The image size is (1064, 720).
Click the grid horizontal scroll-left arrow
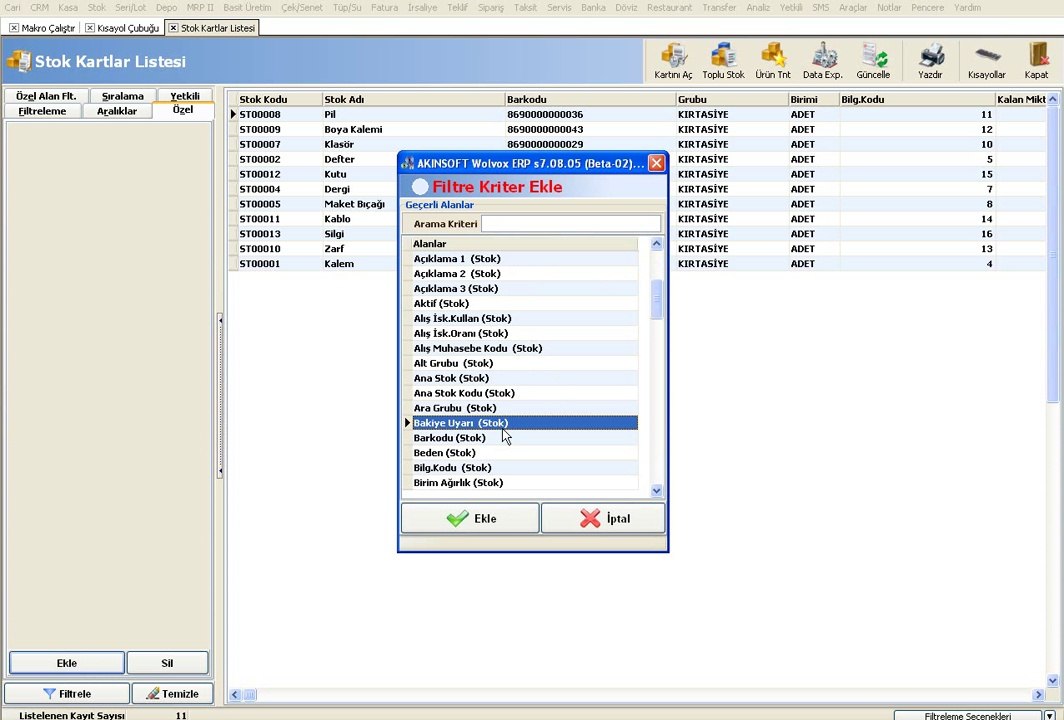click(x=235, y=694)
